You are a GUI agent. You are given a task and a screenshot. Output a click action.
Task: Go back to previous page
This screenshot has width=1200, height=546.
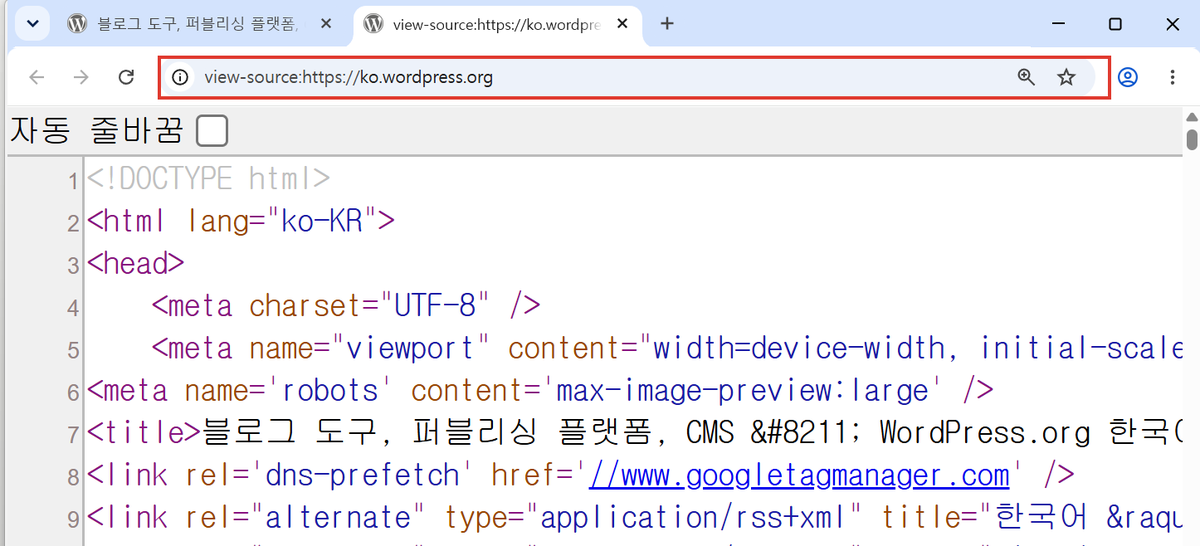(x=37, y=77)
